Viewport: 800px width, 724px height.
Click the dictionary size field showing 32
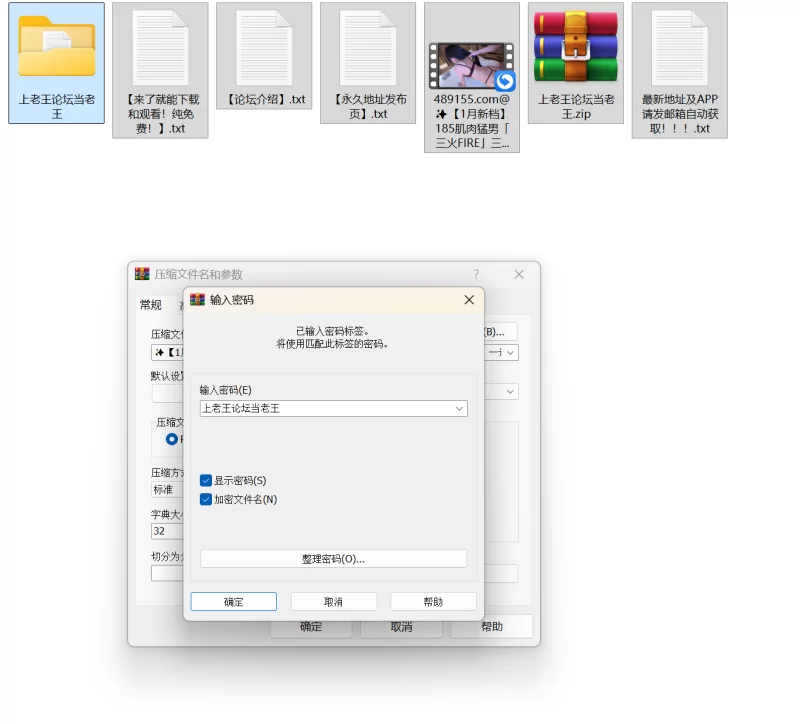pos(167,531)
